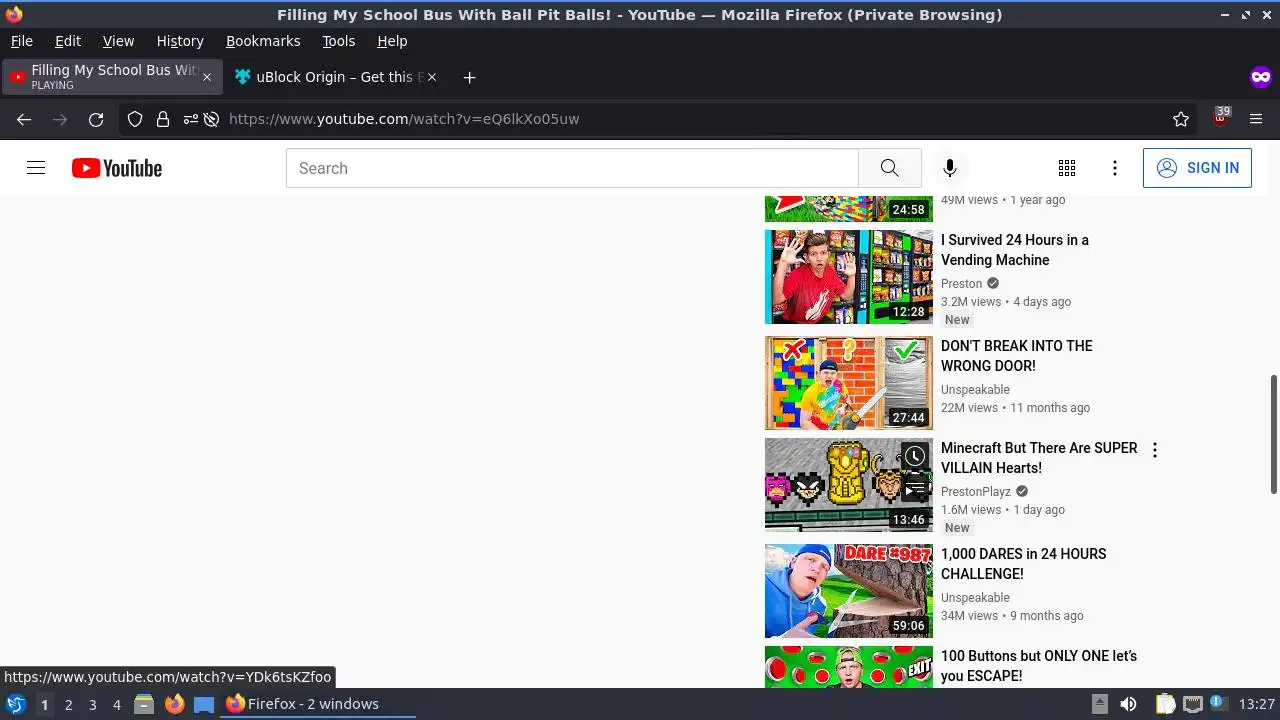Open the tracking protection shield panel
The image size is (1280, 720).
135,119
